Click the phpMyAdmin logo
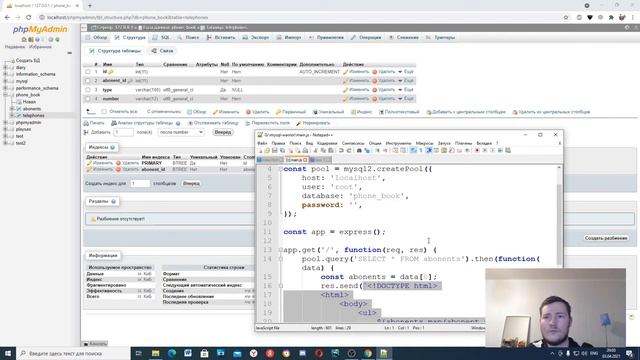Image resolution: width=640 pixels, height=360 pixels. coord(40,29)
